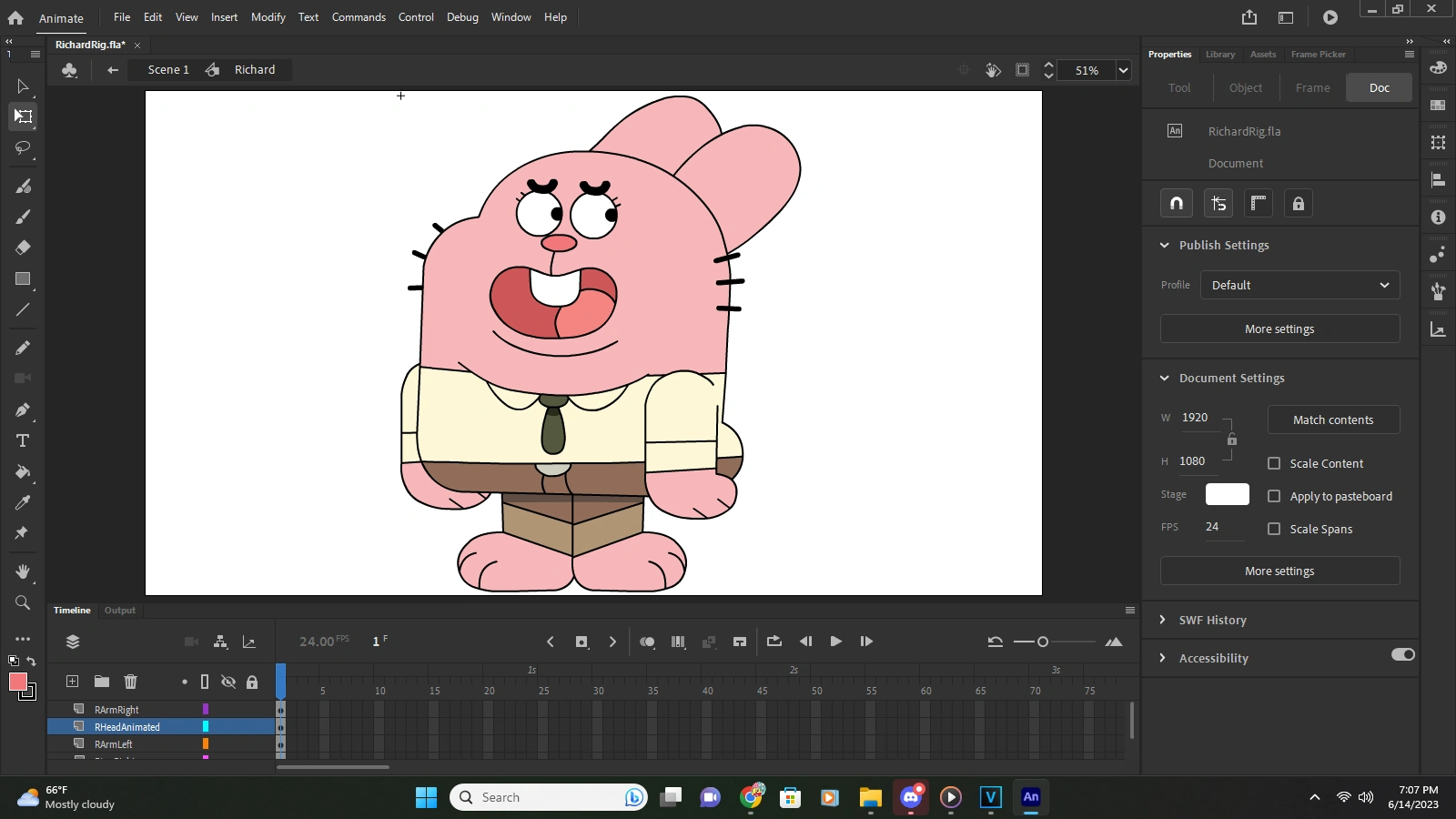Pick the Rectangle tool
This screenshot has width=1456, height=819.
[23, 279]
